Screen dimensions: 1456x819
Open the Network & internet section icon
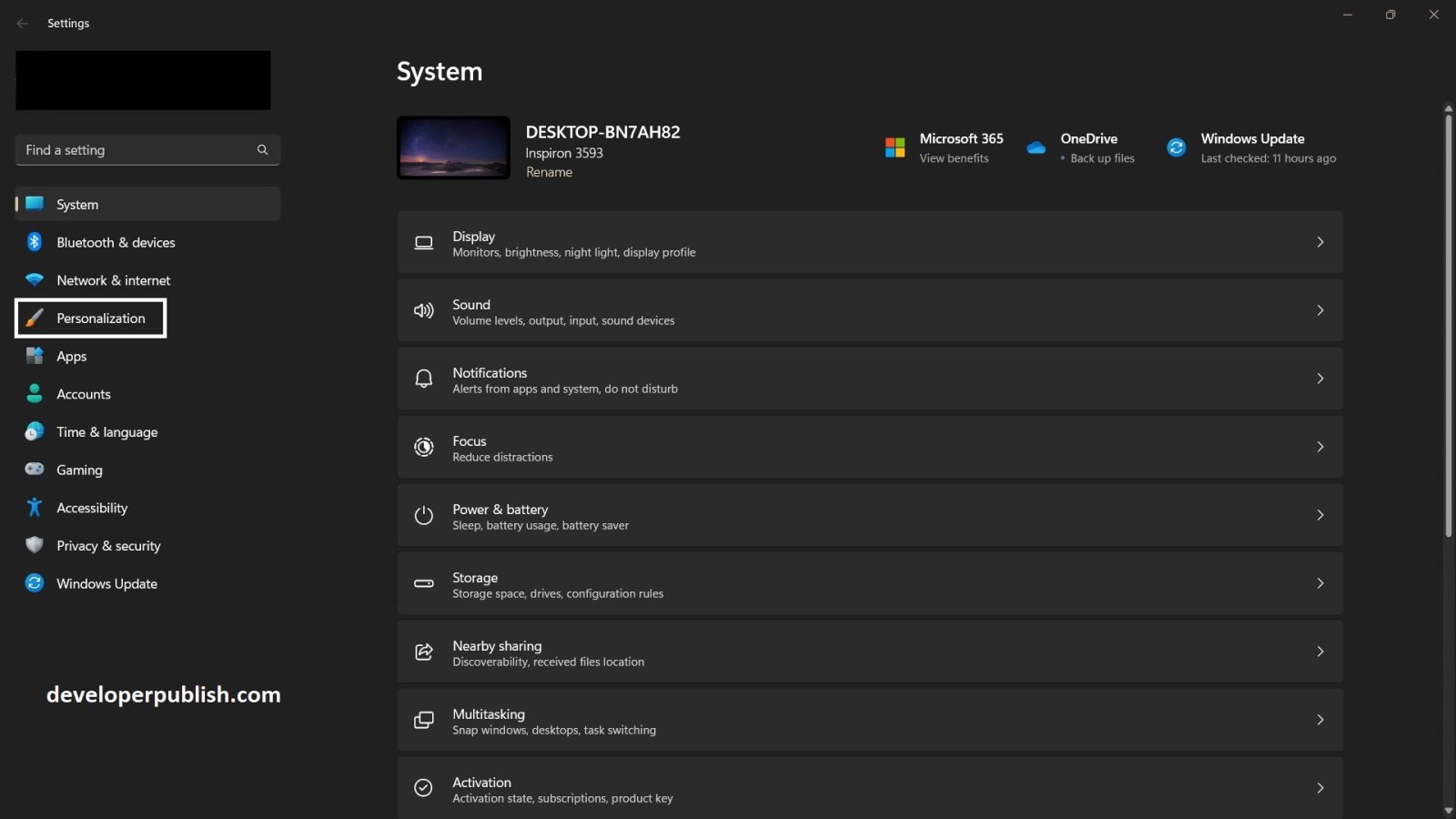pyautogui.click(x=34, y=280)
